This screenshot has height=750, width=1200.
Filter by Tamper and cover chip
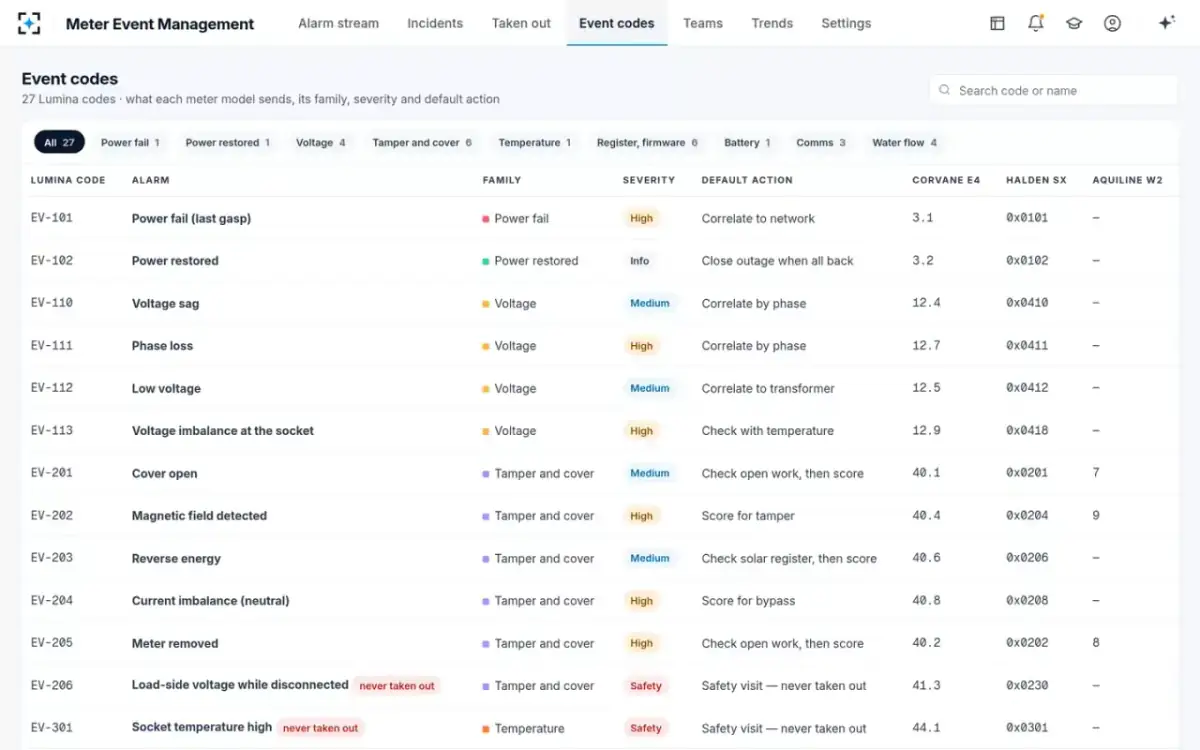coord(422,143)
